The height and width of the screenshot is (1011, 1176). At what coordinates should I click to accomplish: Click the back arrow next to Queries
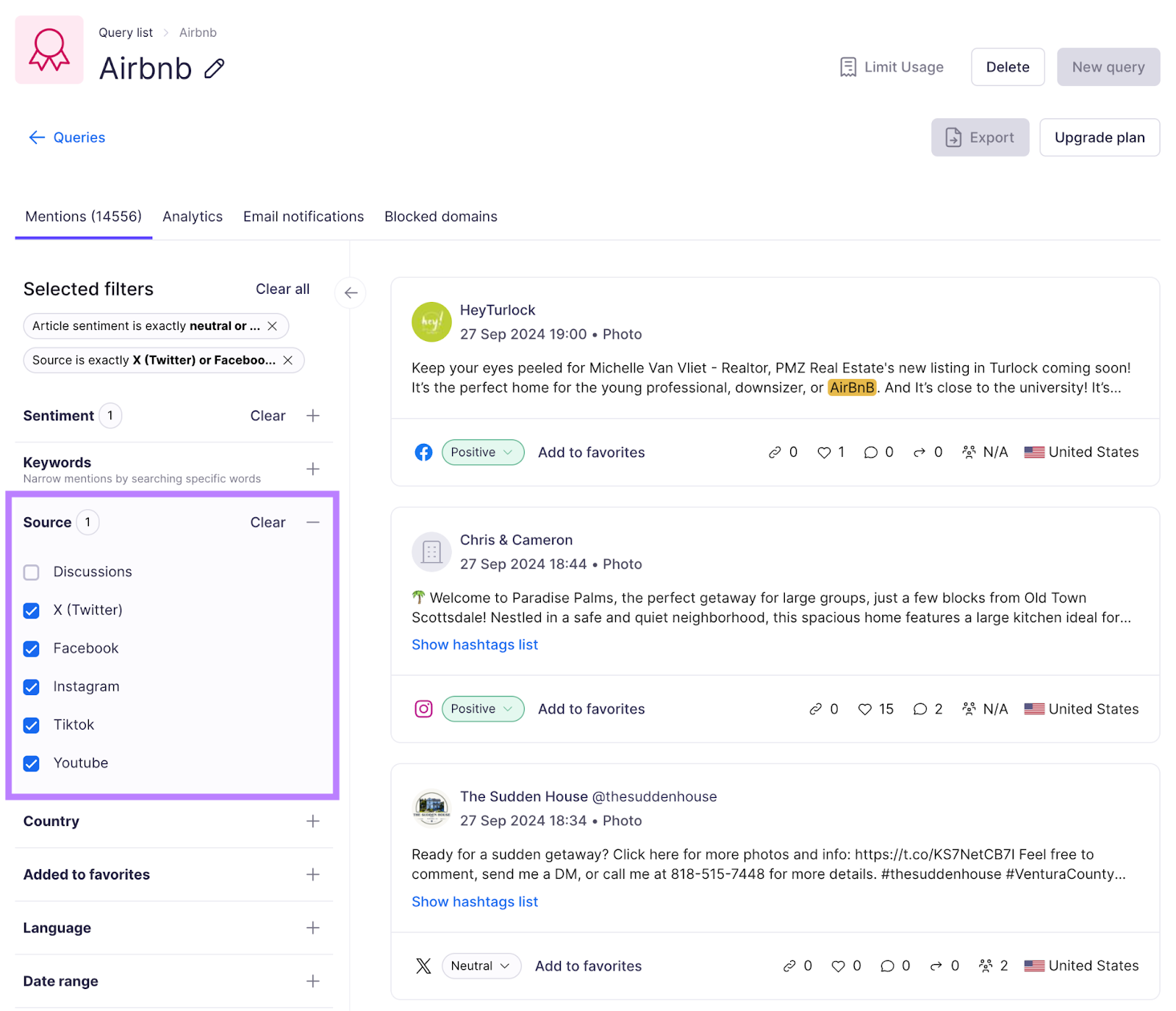click(x=37, y=137)
